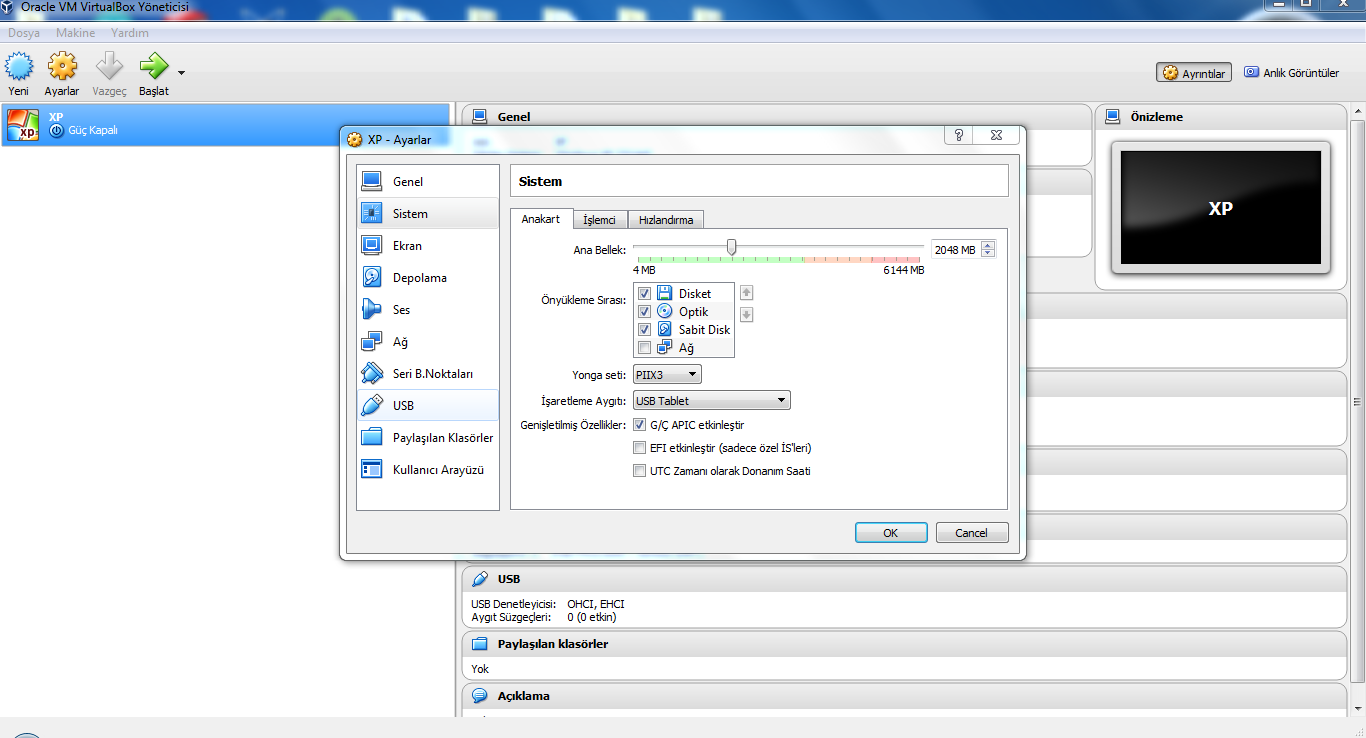Image resolution: width=1366 pixels, height=738 pixels.
Task: Open Kullanıcı Arayüzü category
Action: point(428,470)
